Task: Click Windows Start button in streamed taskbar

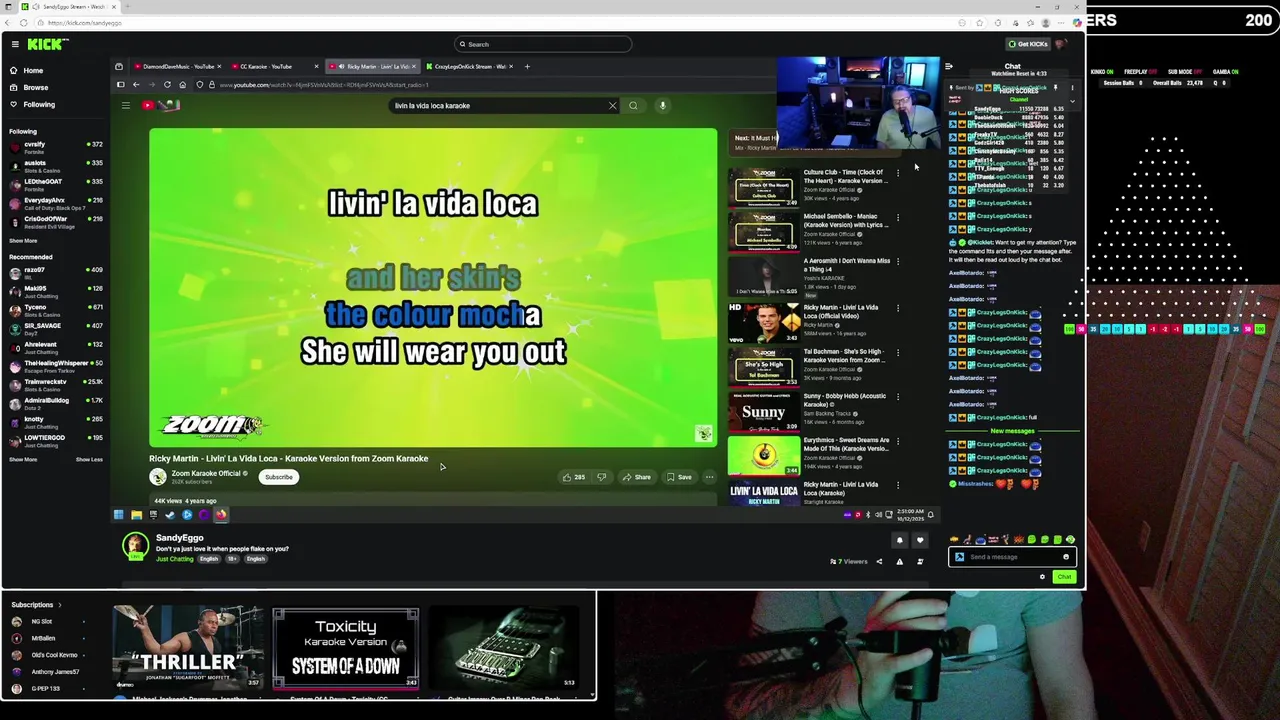Action: [119, 515]
